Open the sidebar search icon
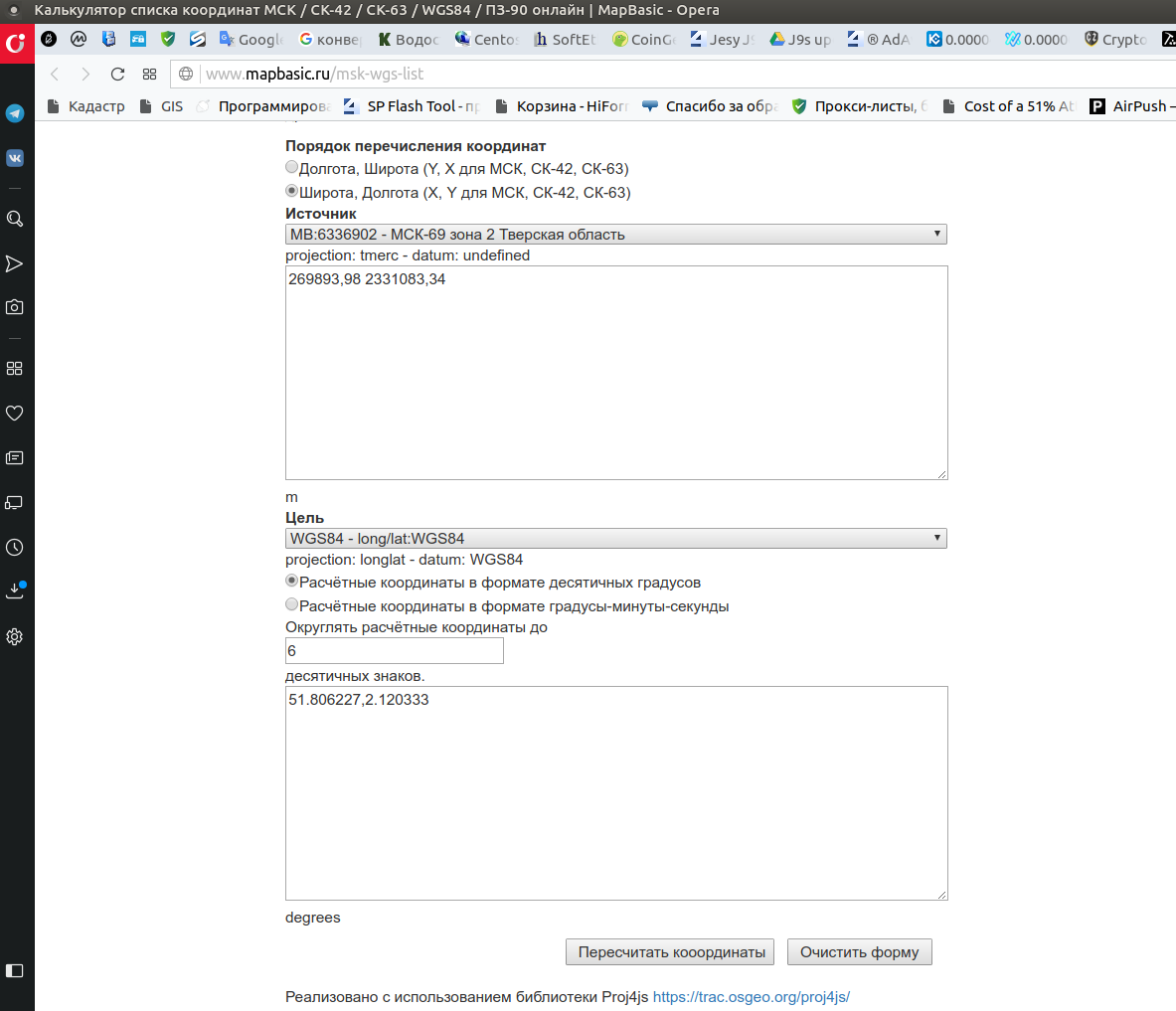 pyautogui.click(x=15, y=219)
